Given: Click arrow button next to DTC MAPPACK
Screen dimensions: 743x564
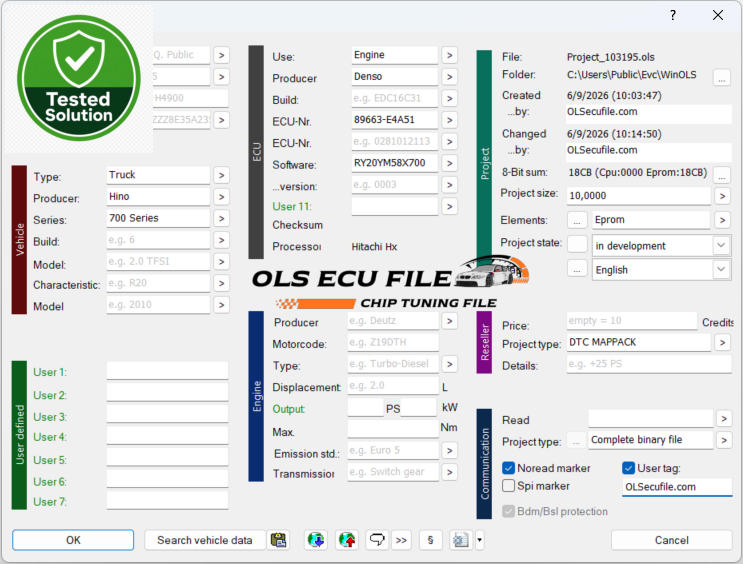Looking at the screenshot, I should click(x=722, y=342).
